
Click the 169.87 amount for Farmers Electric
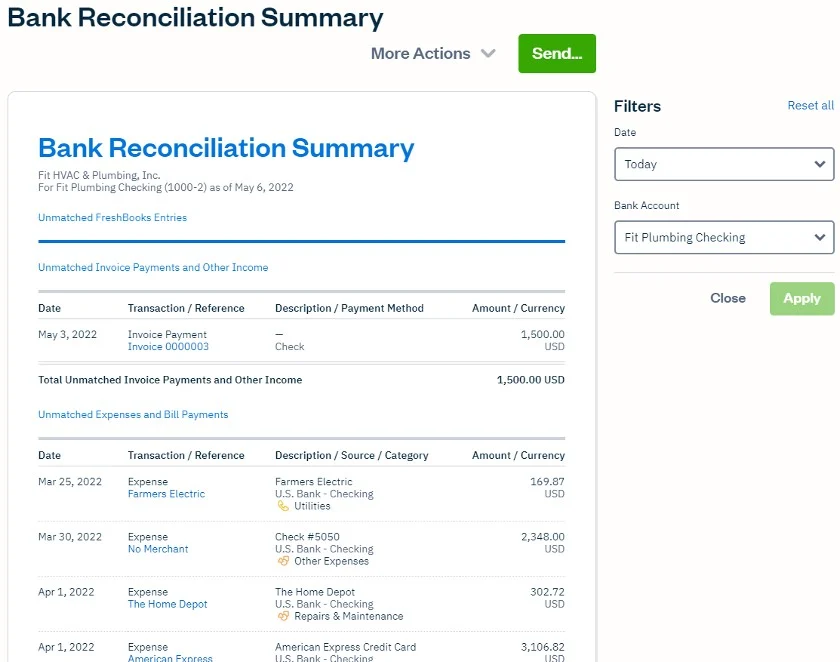(547, 482)
